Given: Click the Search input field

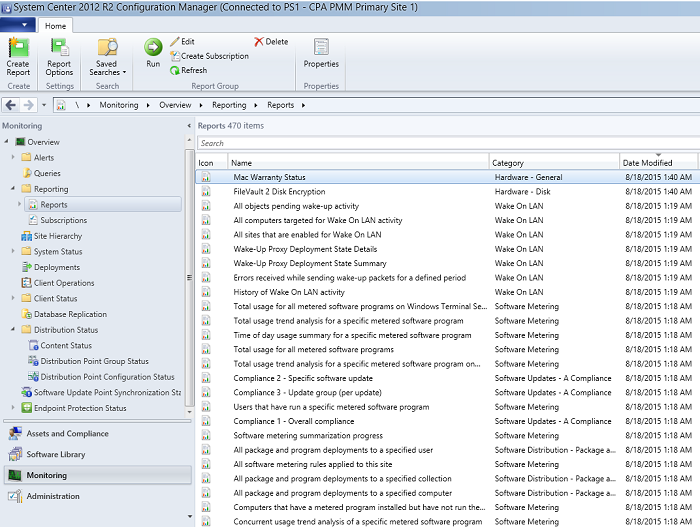Looking at the screenshot, I should [x=448, y=143].
